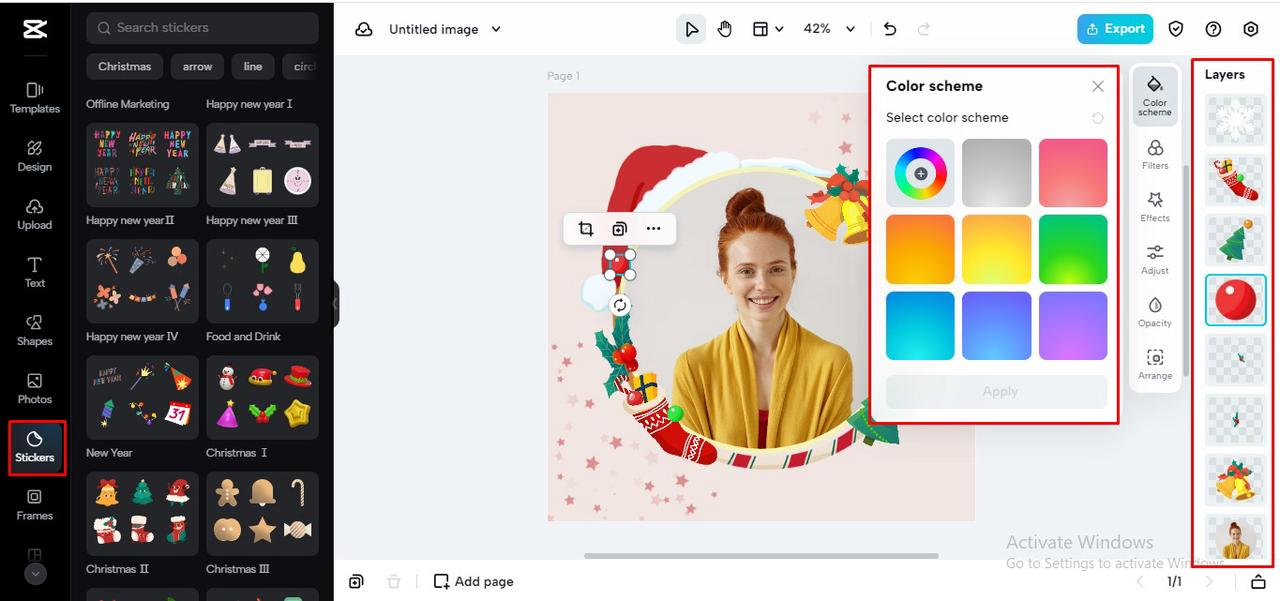Choose the green gradient color scheme

tap(1073, 249)
